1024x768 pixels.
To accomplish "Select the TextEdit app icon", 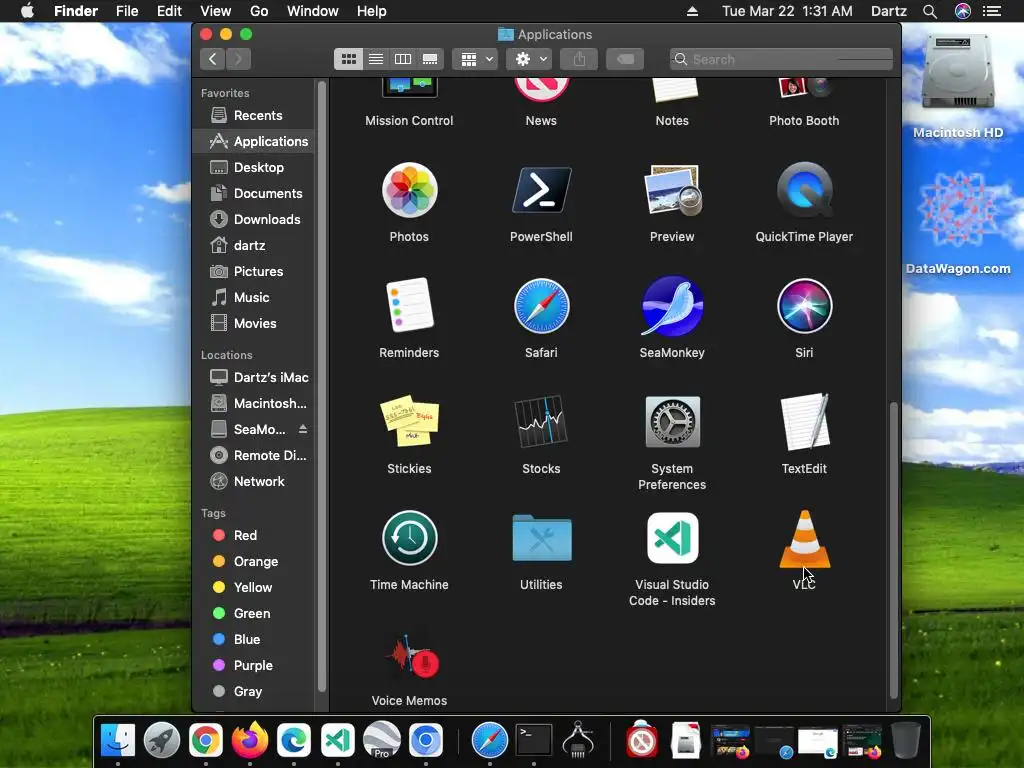I will tap(804, 421).
